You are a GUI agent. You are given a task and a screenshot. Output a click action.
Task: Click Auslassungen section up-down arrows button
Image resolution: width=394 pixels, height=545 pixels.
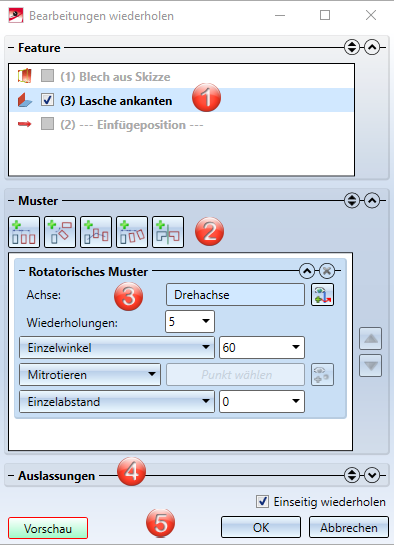coord(352,475)
